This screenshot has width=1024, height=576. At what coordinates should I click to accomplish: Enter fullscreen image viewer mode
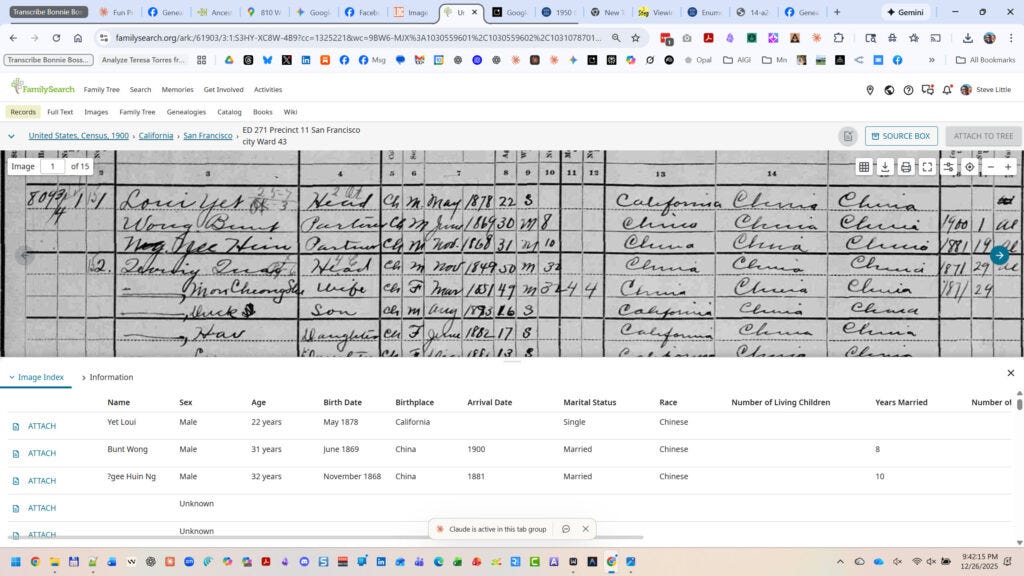coord(927,167)
